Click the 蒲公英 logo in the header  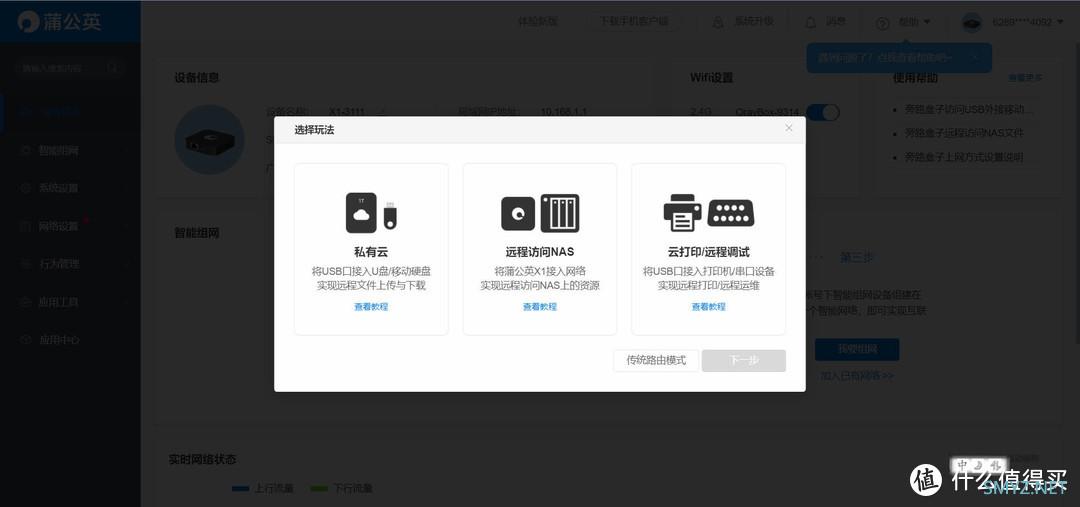click(59, 21)
